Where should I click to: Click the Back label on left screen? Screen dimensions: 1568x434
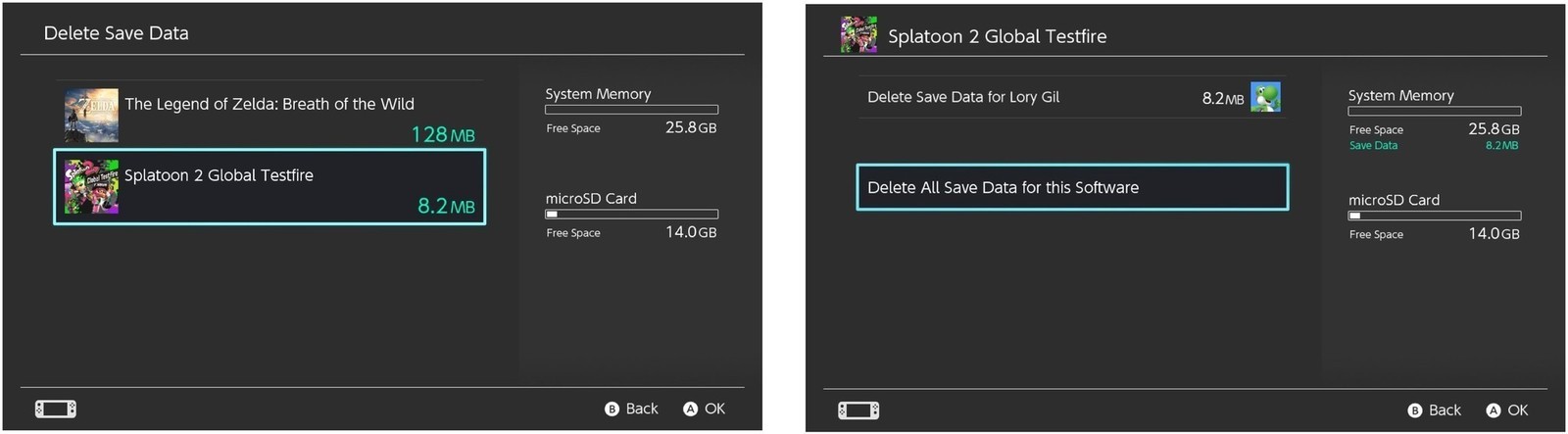(641, 409)
